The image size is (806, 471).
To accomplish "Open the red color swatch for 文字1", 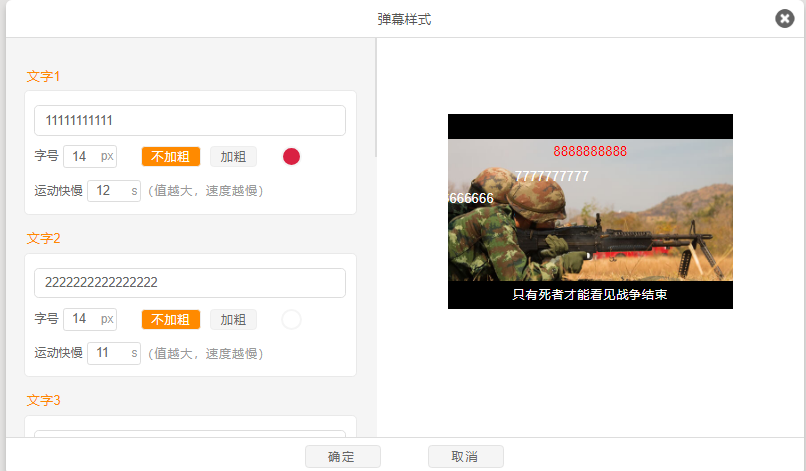I will point(291,156).
